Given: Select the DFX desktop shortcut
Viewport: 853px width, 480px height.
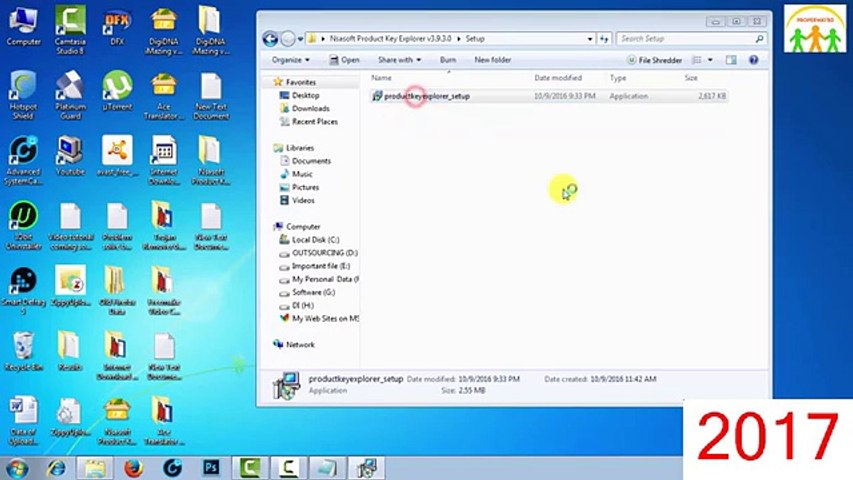Looking at the screenshot, I should [117, 28].
